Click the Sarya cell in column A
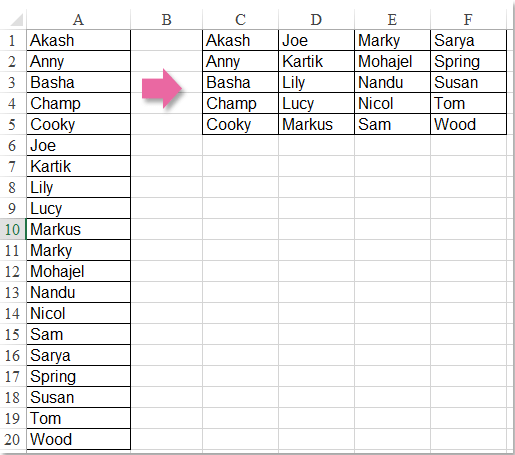Image resolution: width=515 pixels, height=455 pixels. 78,355
